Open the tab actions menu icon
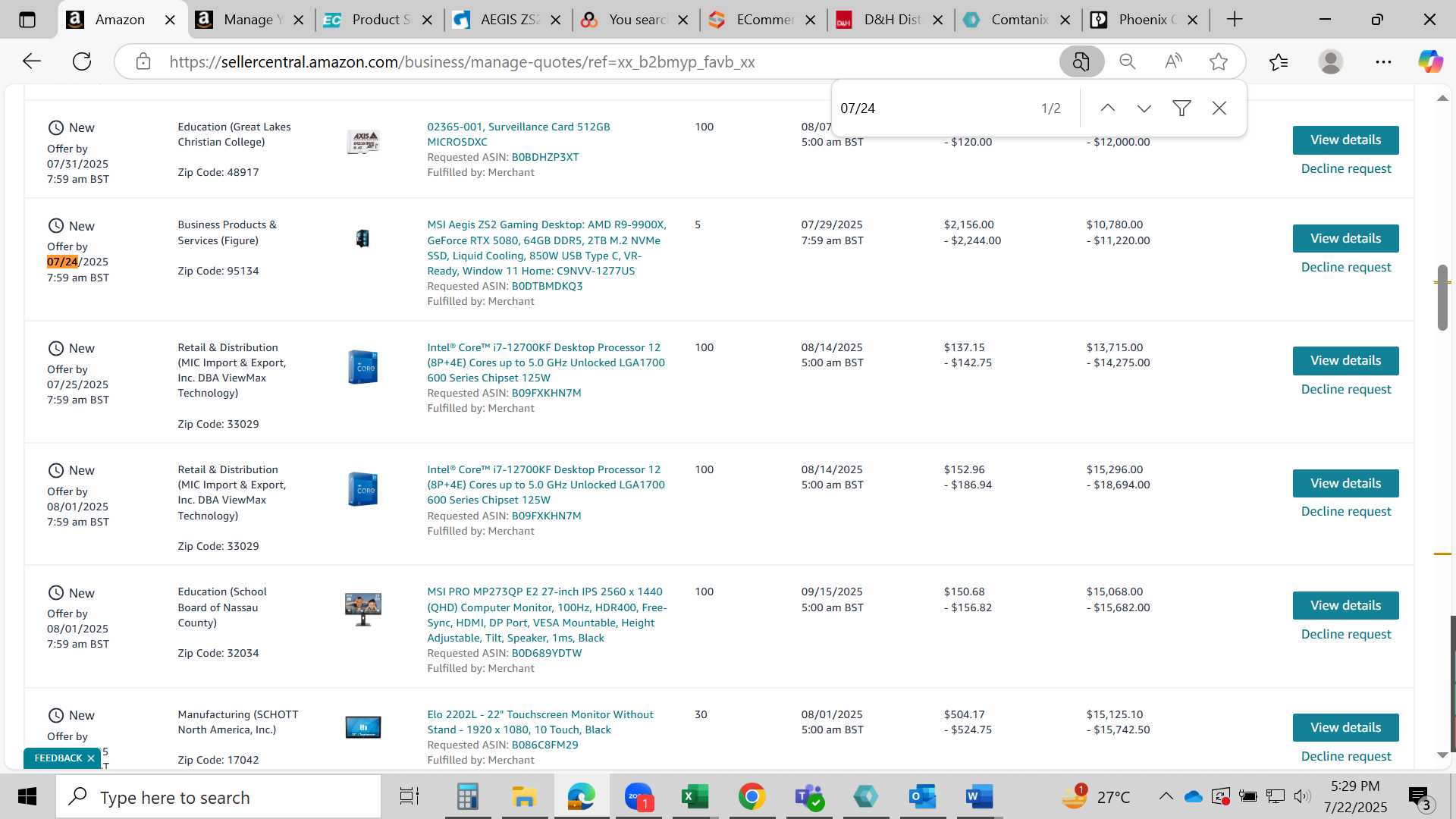 [x=27, y=20]
